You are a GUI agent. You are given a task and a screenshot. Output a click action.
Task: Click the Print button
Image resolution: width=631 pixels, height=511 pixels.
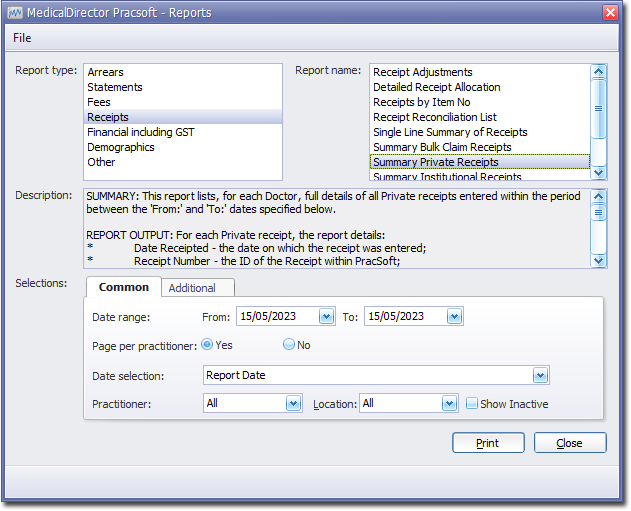click(x=488, y=443)
